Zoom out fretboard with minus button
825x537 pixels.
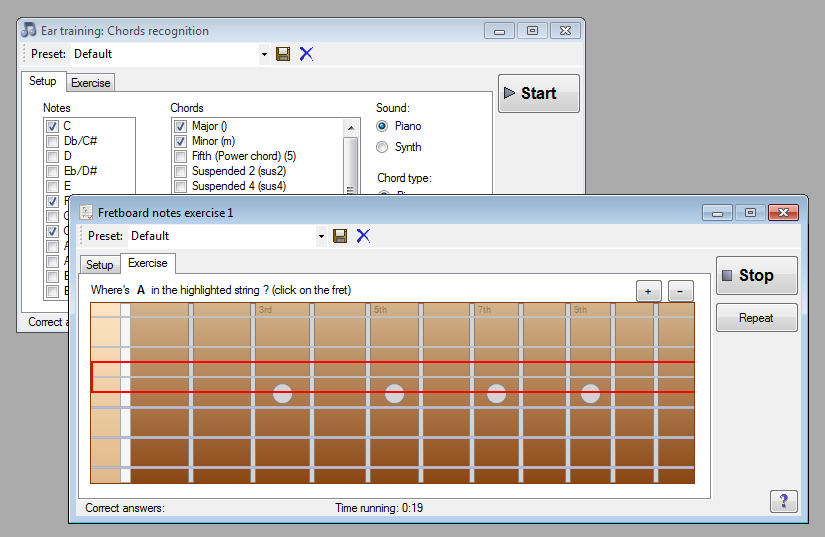tap(681, 291)
